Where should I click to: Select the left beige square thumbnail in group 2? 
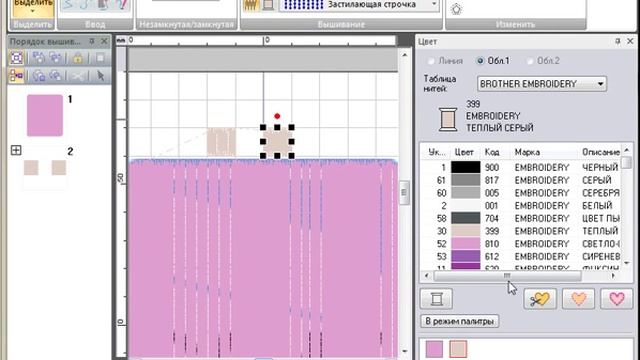(31, 168)
